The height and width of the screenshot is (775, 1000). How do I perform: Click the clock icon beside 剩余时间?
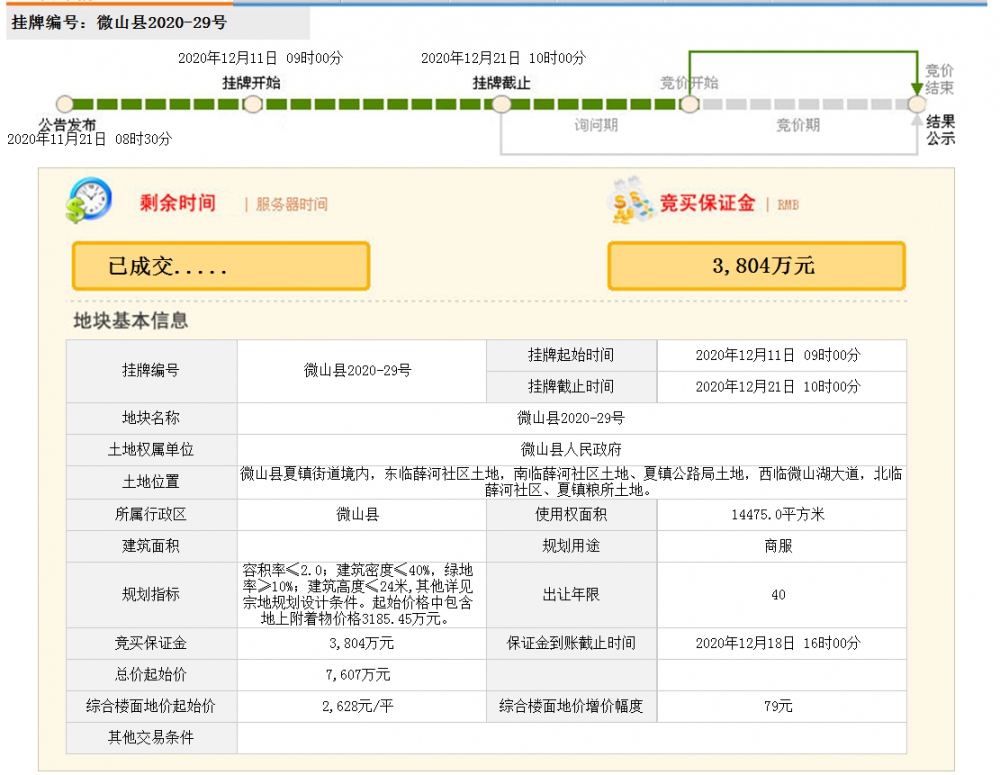point(89,200)
